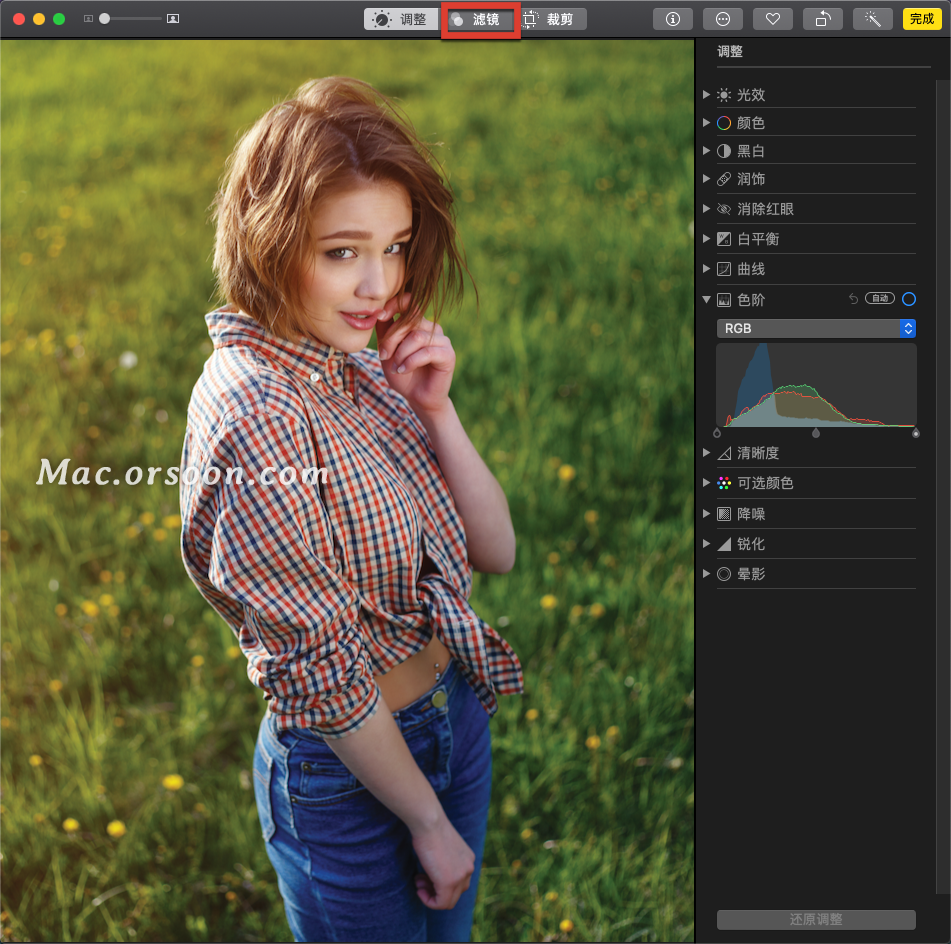Expand the 晕影 section

pos(706,573)
